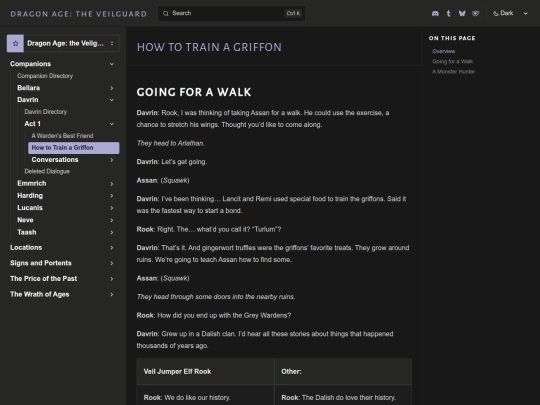Select How to Train a Griffon item
540x405 pixels.
pyautogui.click(x=74, y=148)
